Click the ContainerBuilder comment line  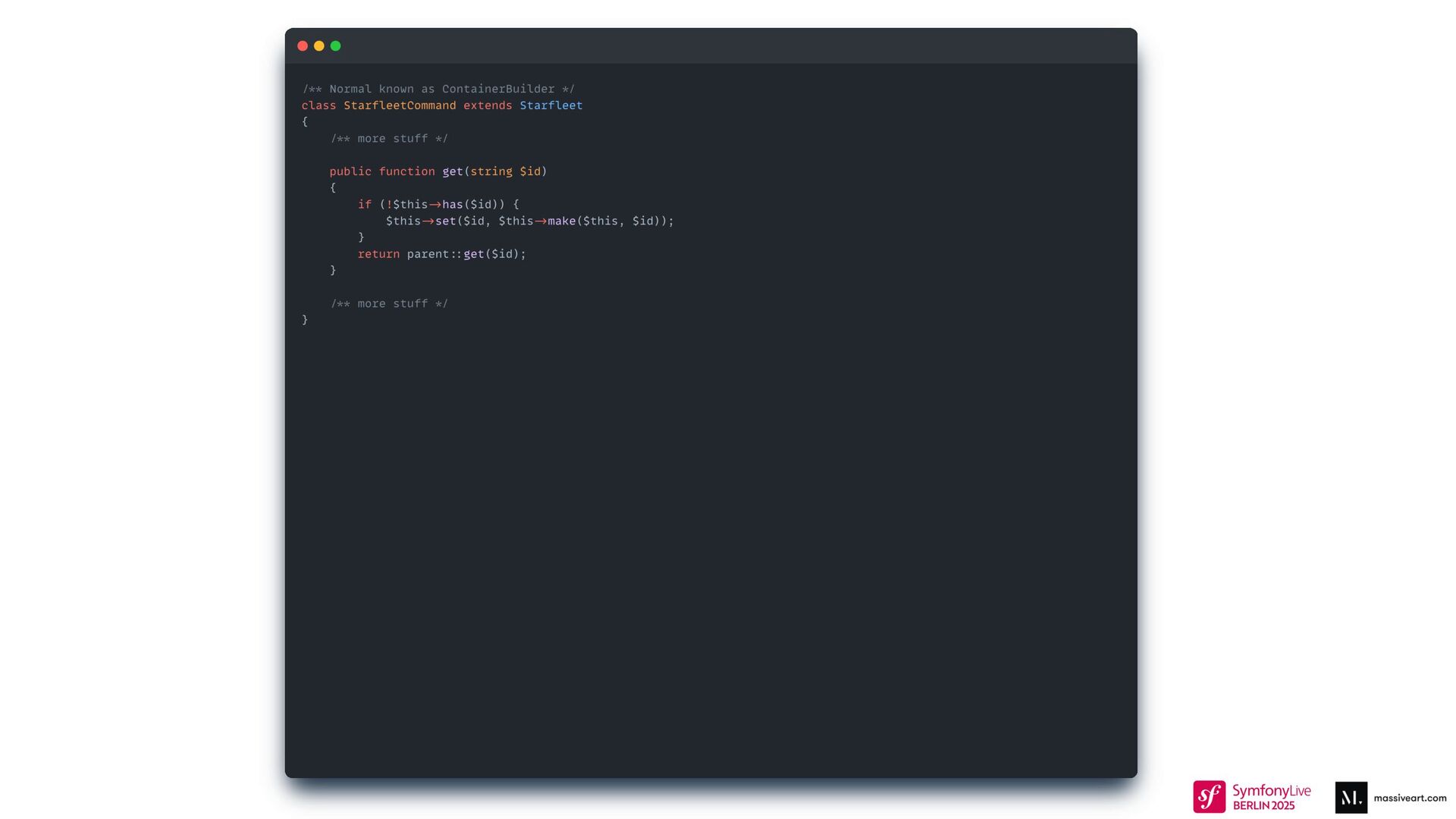pyautogui.click(x=438, y=89)
